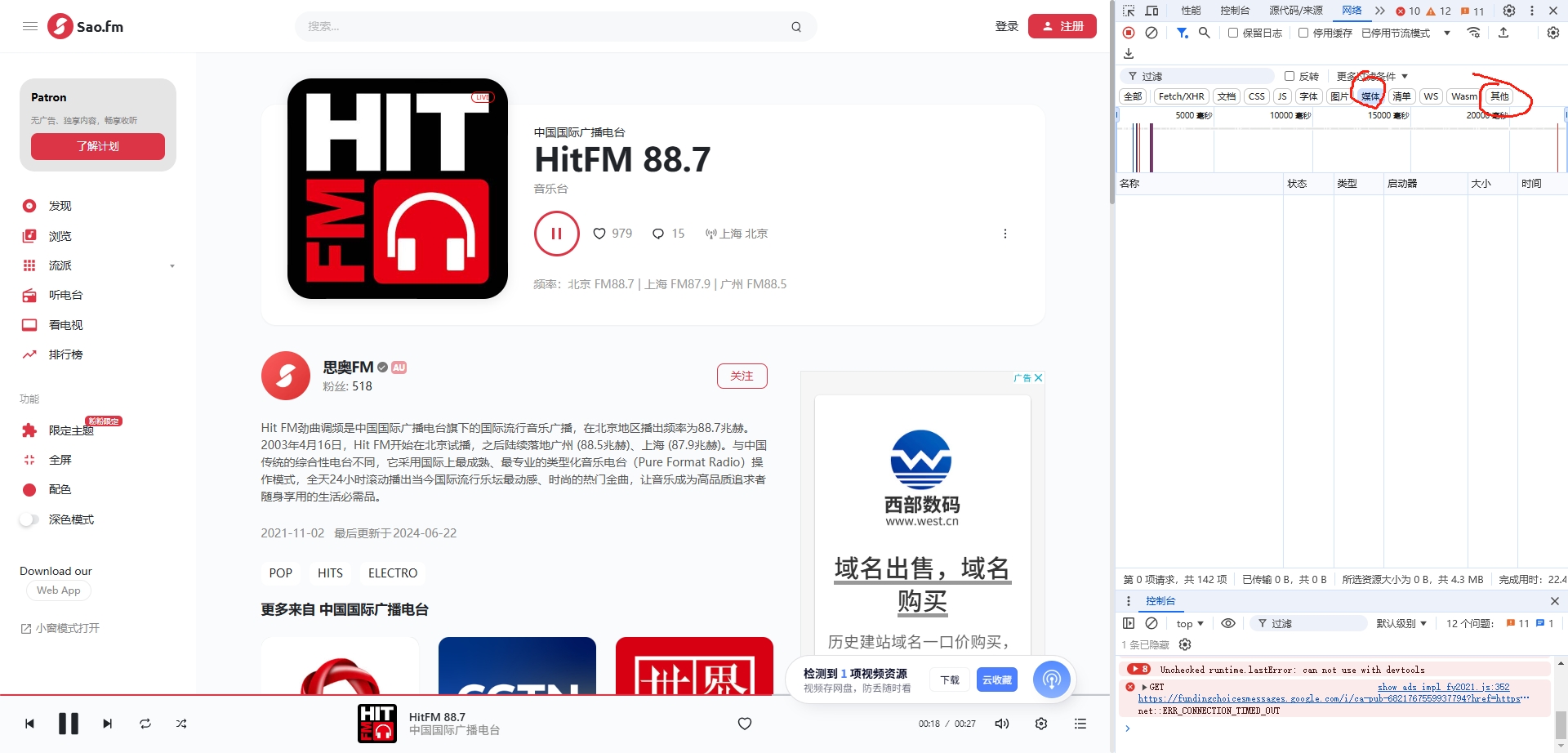This screenshot has width=1568, height=753.
Task: Open the console sidebar panel icon
Action: coord(1129,623)
